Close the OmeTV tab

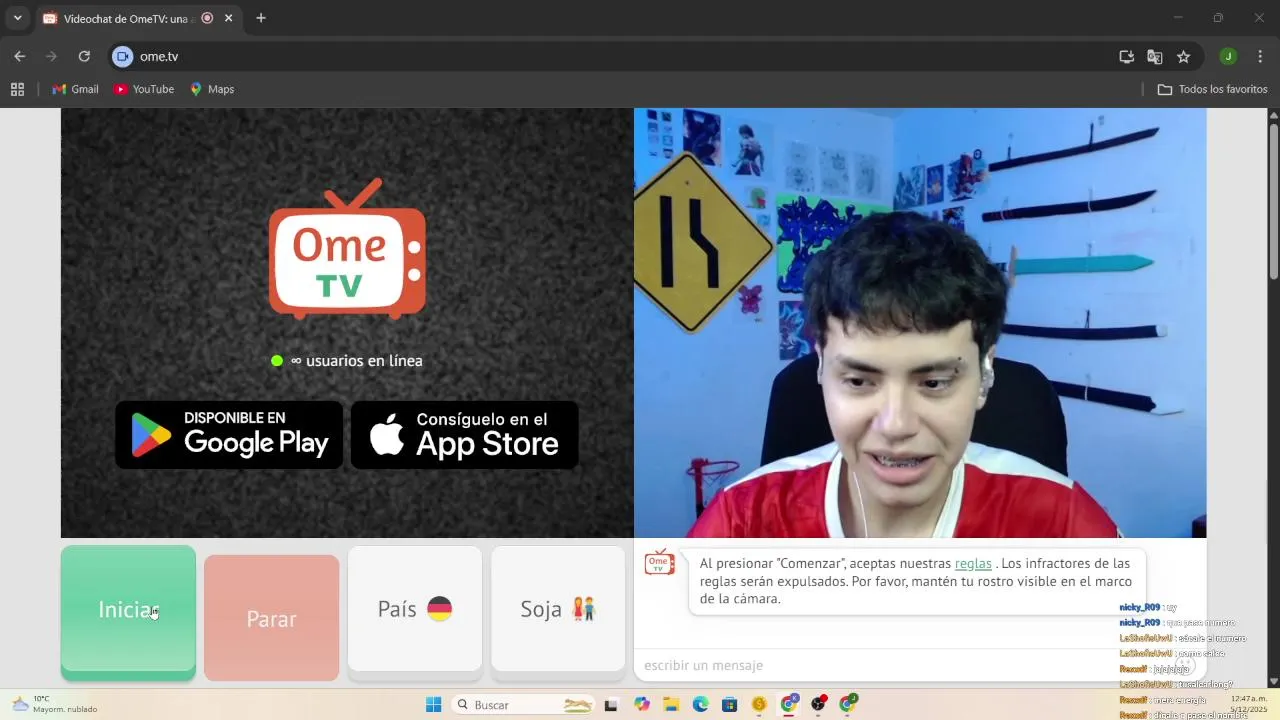pyautogui.click(x=229, y=18)
